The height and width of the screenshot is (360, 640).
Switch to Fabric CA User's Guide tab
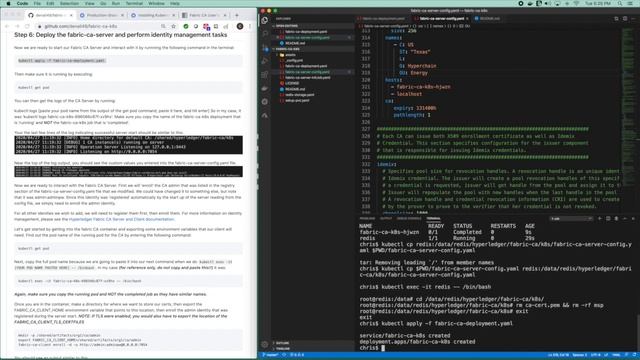tap(204, 15)
